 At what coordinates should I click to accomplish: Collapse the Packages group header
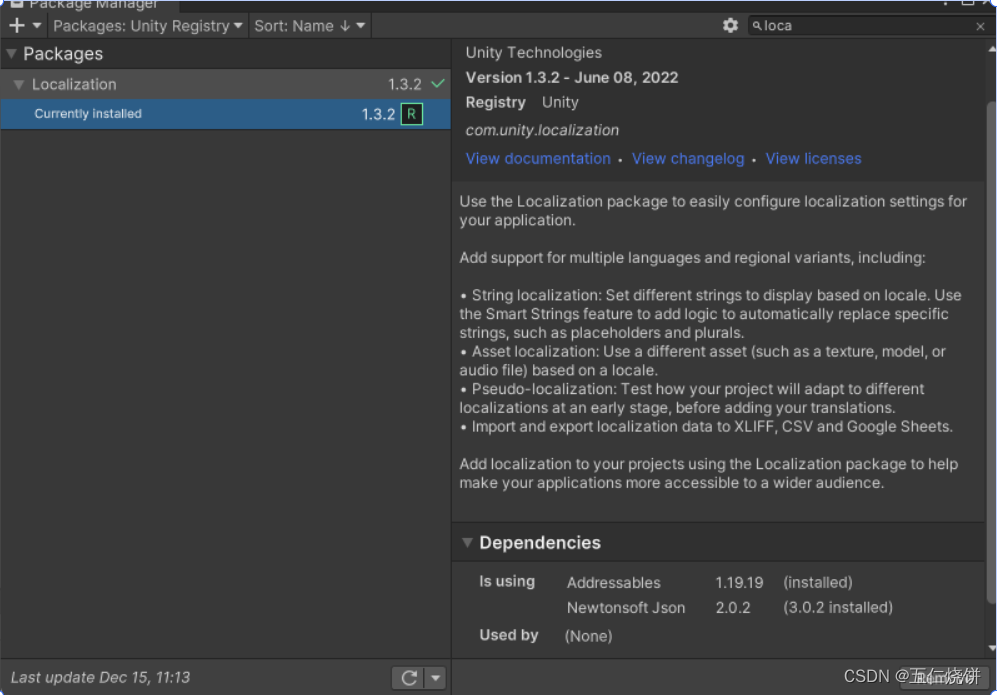[x=11, y=54]
